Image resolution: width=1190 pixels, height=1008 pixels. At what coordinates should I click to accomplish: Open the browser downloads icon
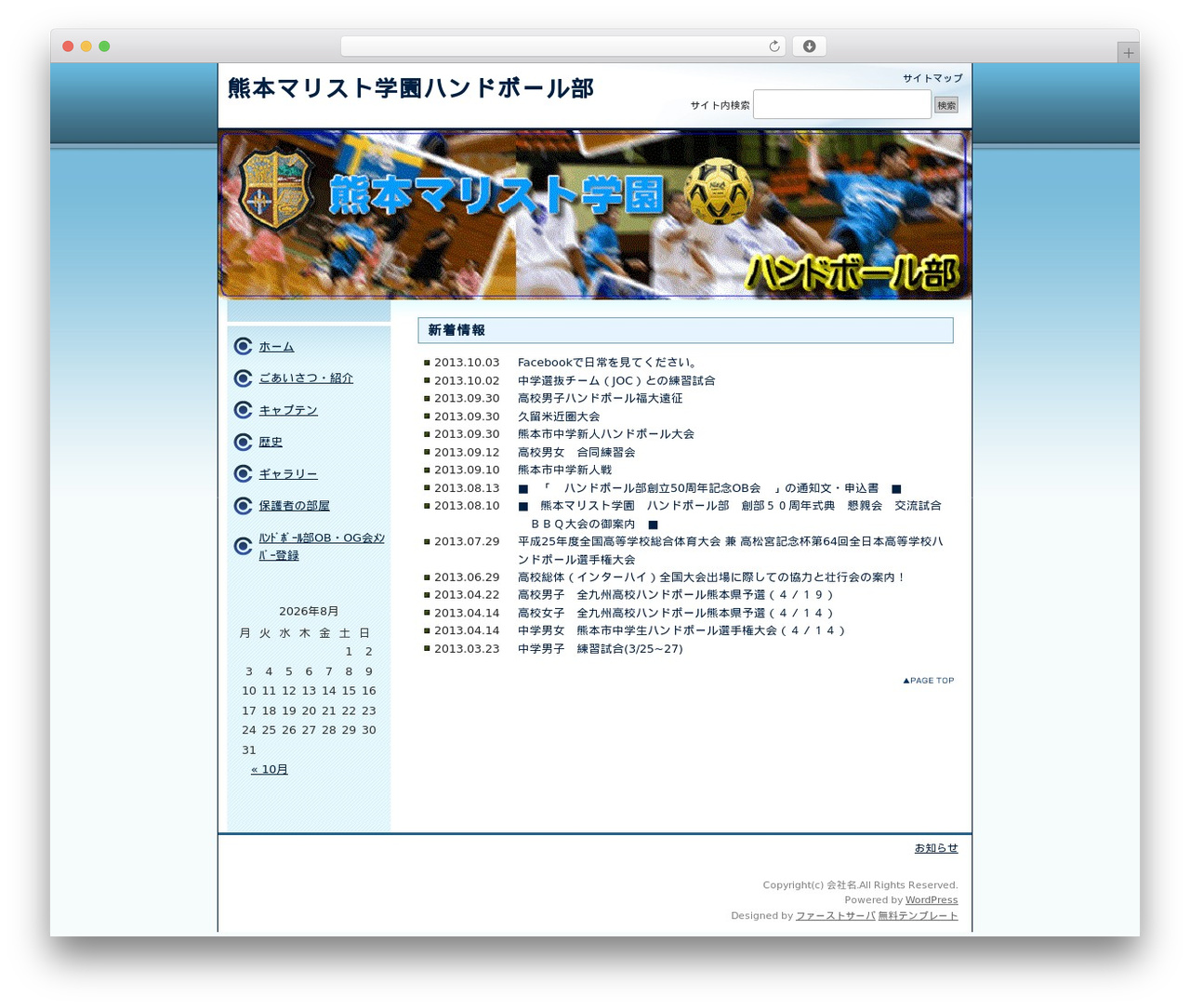[809, 46]
